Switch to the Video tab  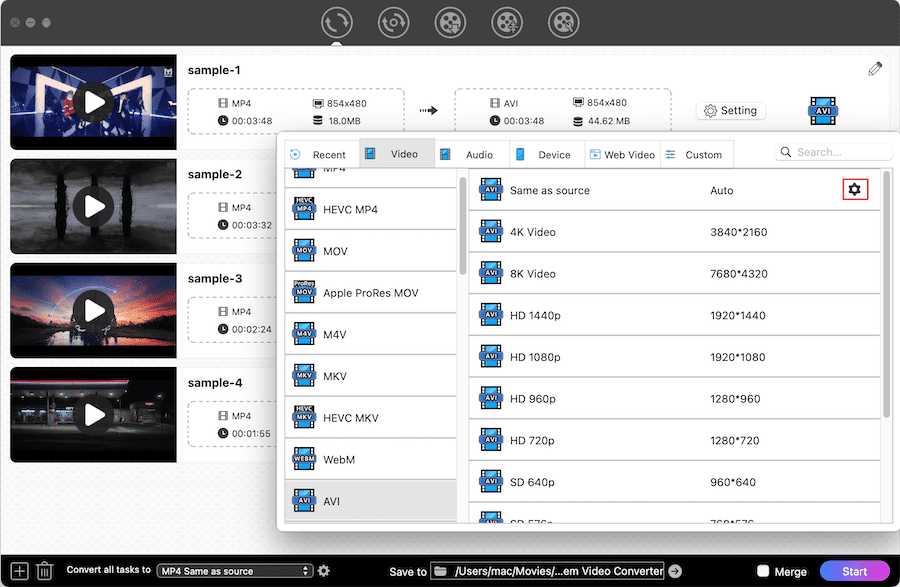tap(397, 154)
